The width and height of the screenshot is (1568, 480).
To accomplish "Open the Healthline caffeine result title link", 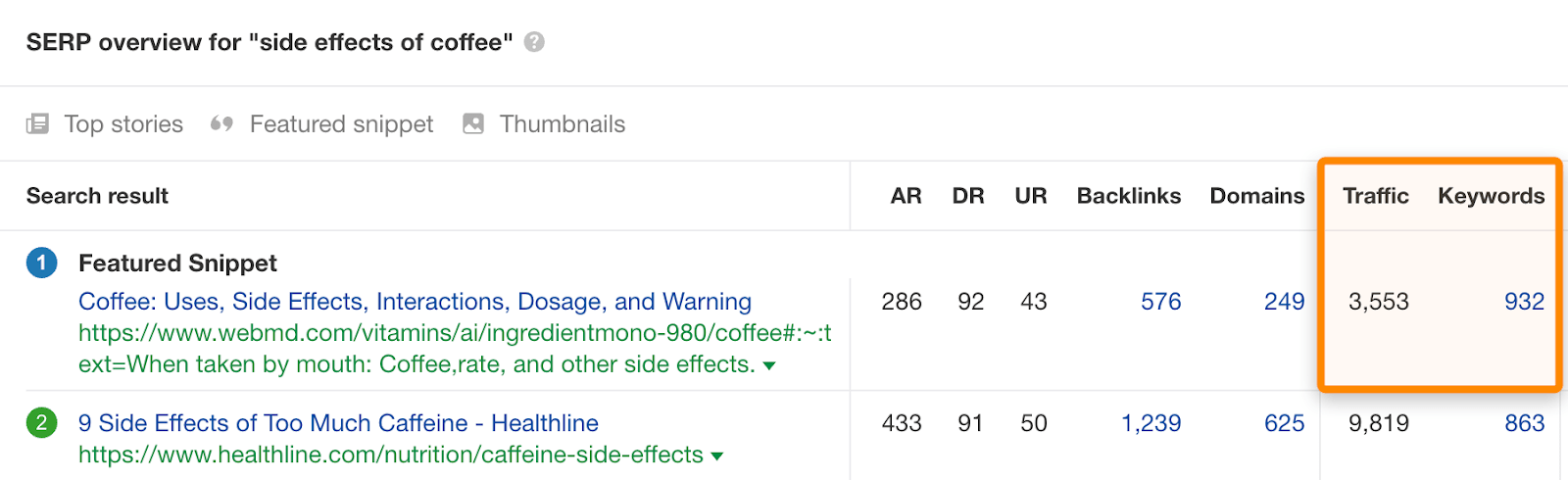I will tap(338, 423).
